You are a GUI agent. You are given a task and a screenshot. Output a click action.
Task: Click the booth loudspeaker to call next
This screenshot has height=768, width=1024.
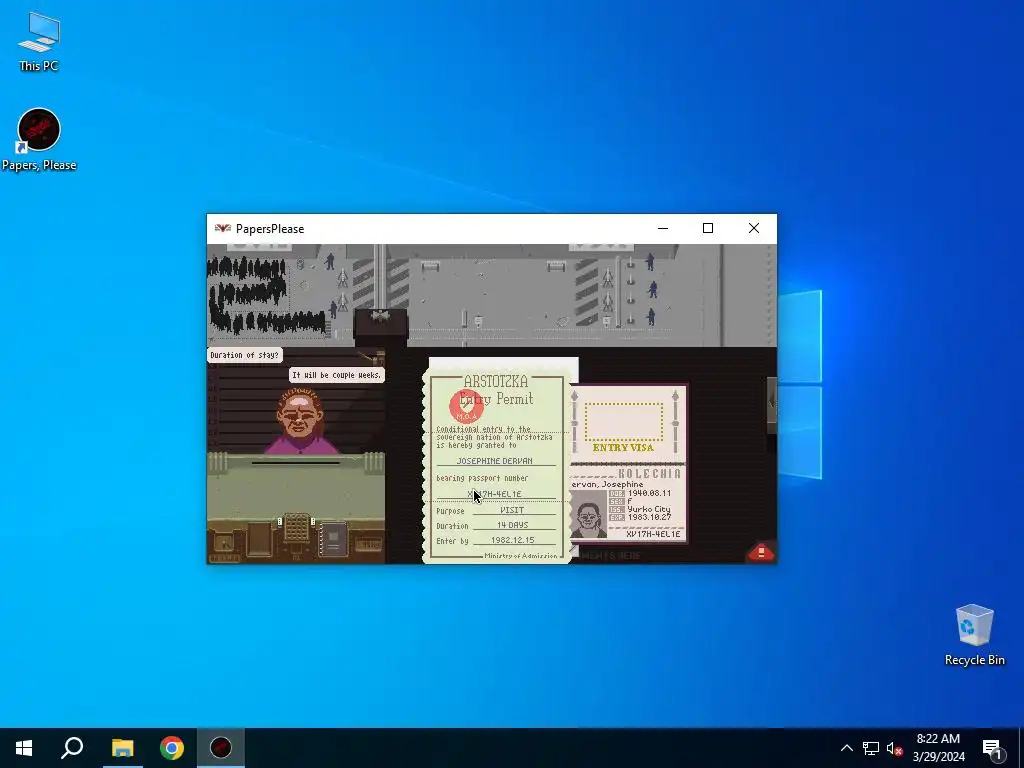click(380, 319)
